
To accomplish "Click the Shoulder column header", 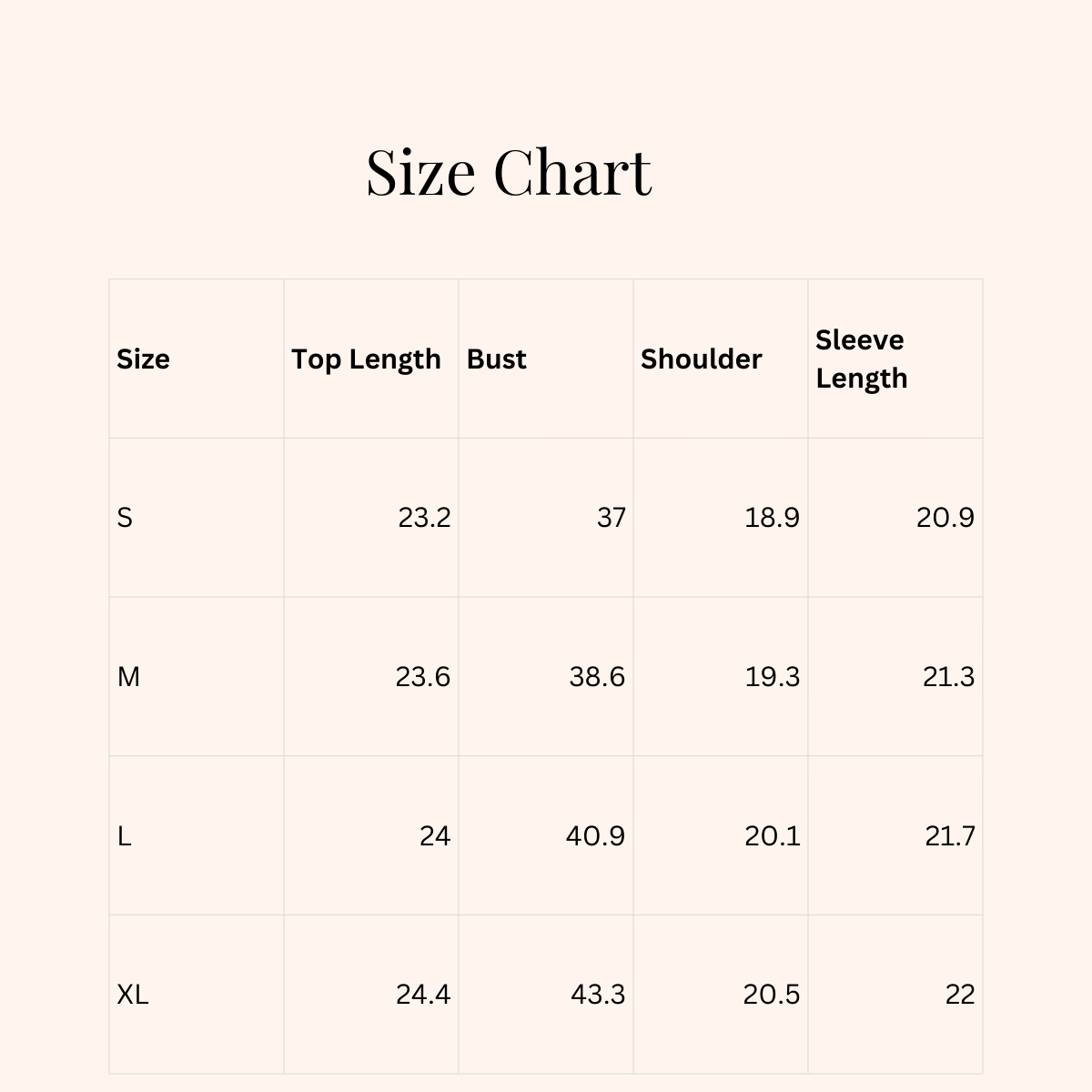I will click(x=701, y=359).
